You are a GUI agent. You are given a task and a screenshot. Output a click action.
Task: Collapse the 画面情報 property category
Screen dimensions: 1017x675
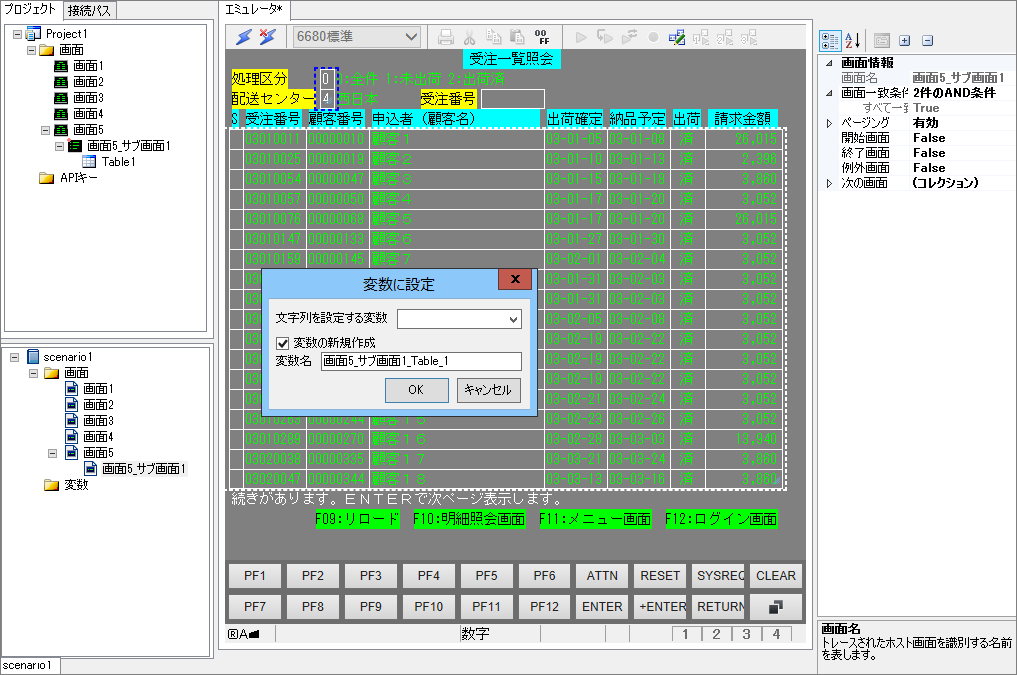[x=829, y=63]
